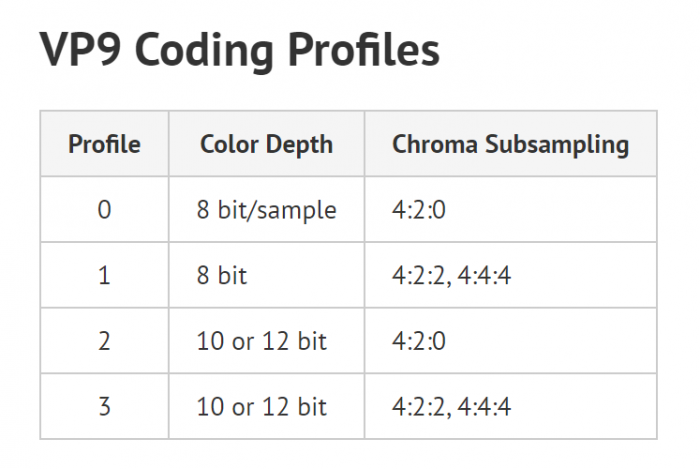Click the Profile '0' cell

point(104,210)
